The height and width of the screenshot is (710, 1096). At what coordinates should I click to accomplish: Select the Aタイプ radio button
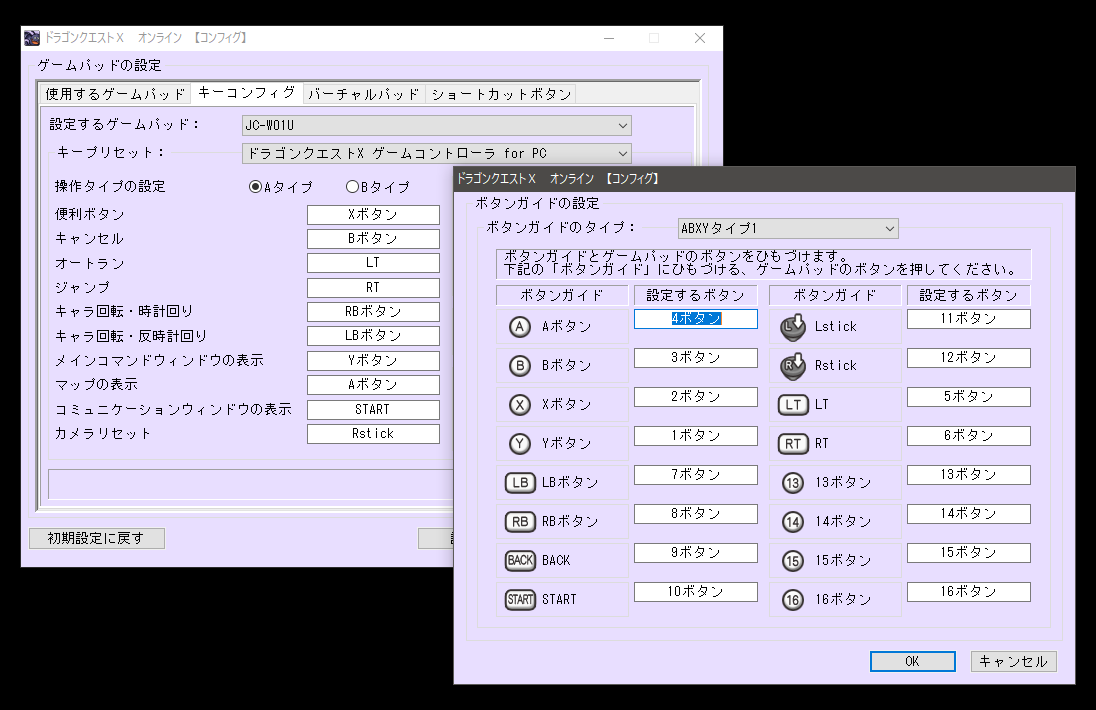pyautogui.click(x=256, y=187)
